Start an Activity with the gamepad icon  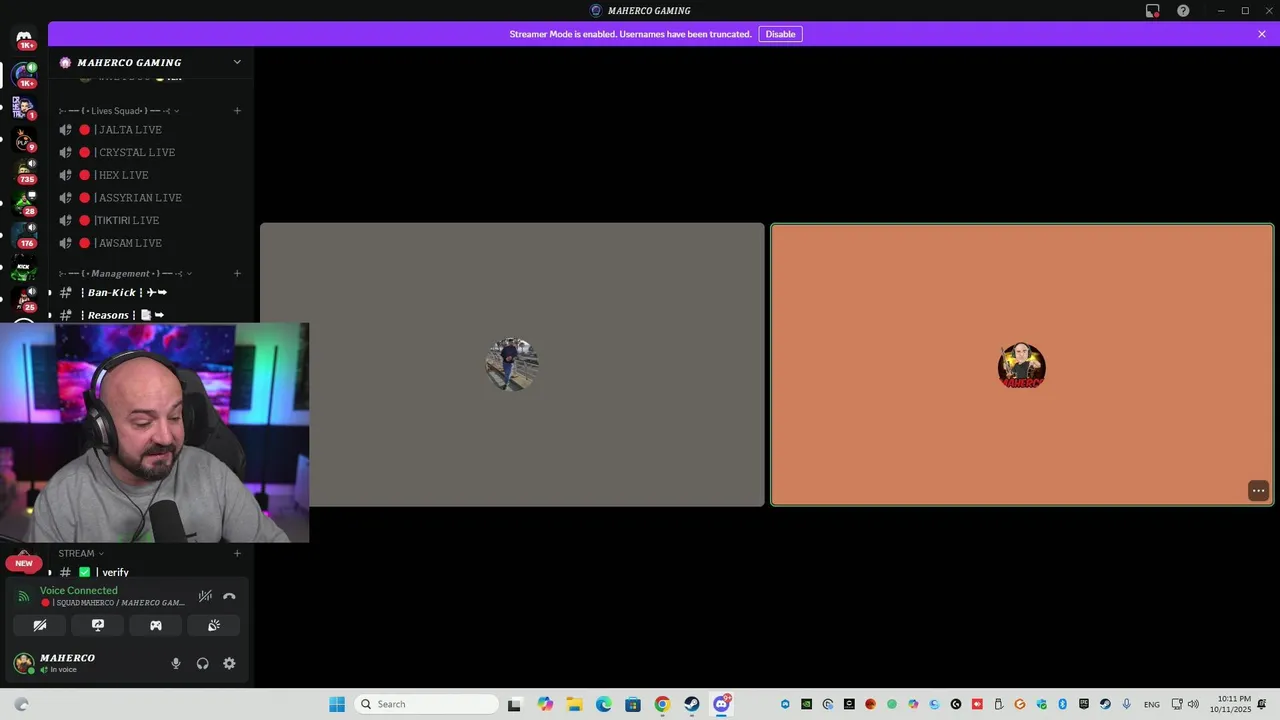pyautogui.click(x=156, y=625)
